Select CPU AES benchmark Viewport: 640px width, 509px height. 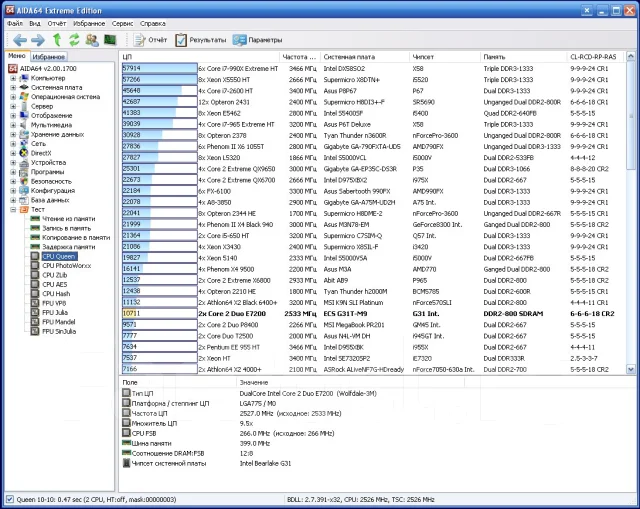tap(55, 285)
